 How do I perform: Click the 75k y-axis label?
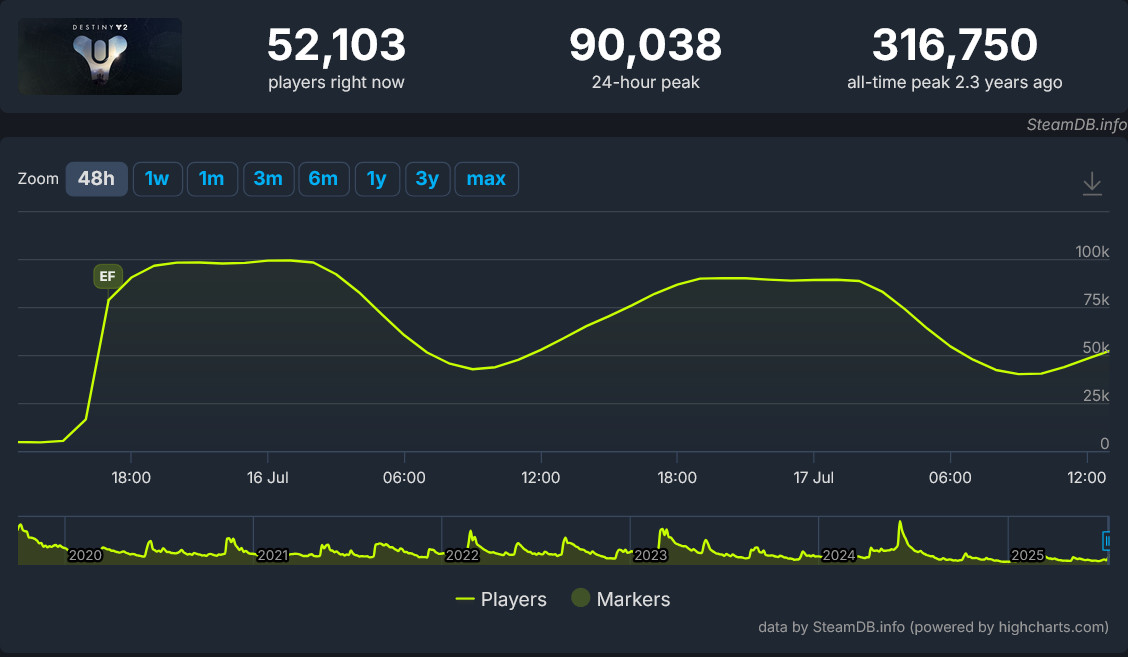click(x=1096, y=300)
